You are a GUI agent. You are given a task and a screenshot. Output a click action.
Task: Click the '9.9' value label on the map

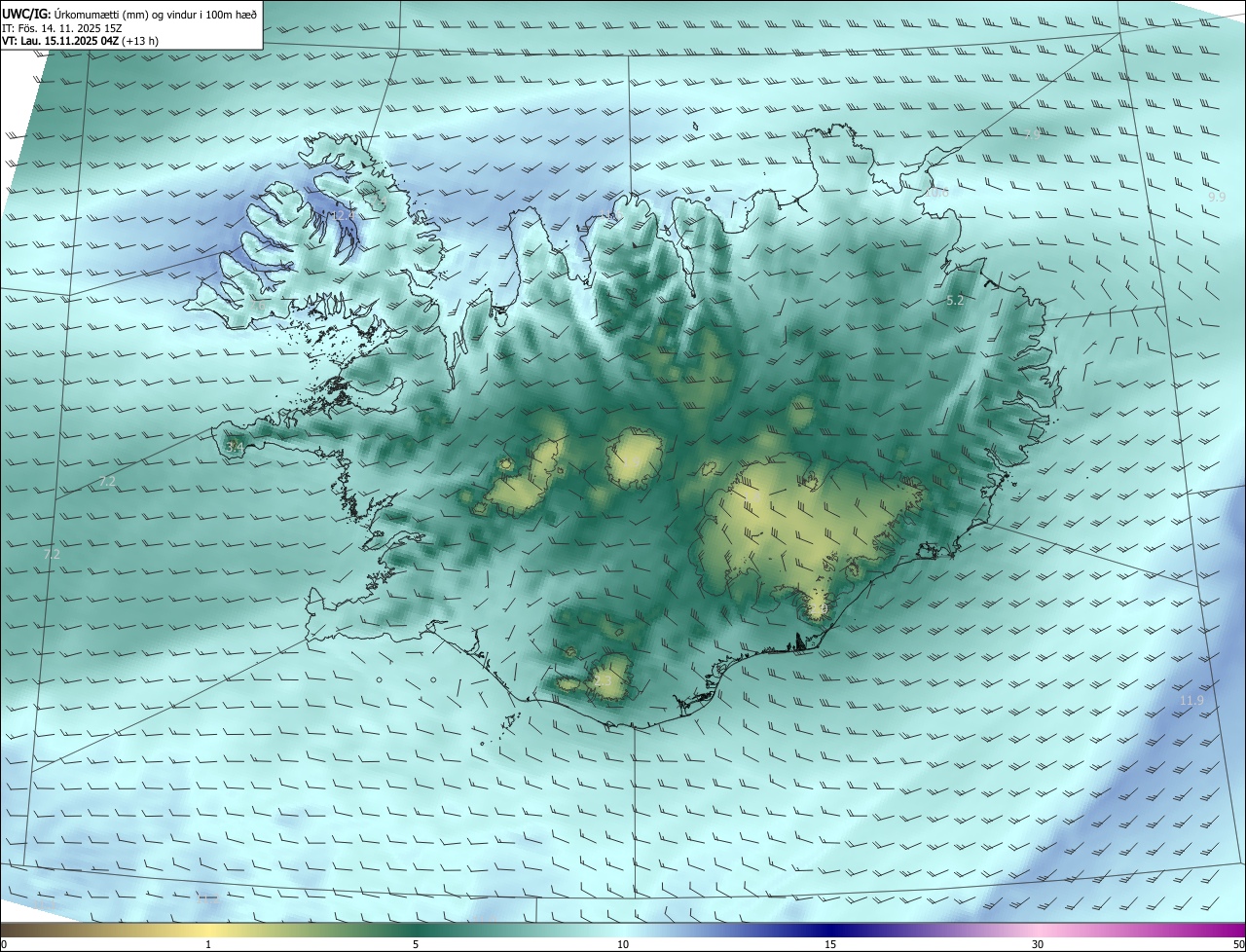click(1217, 197)
